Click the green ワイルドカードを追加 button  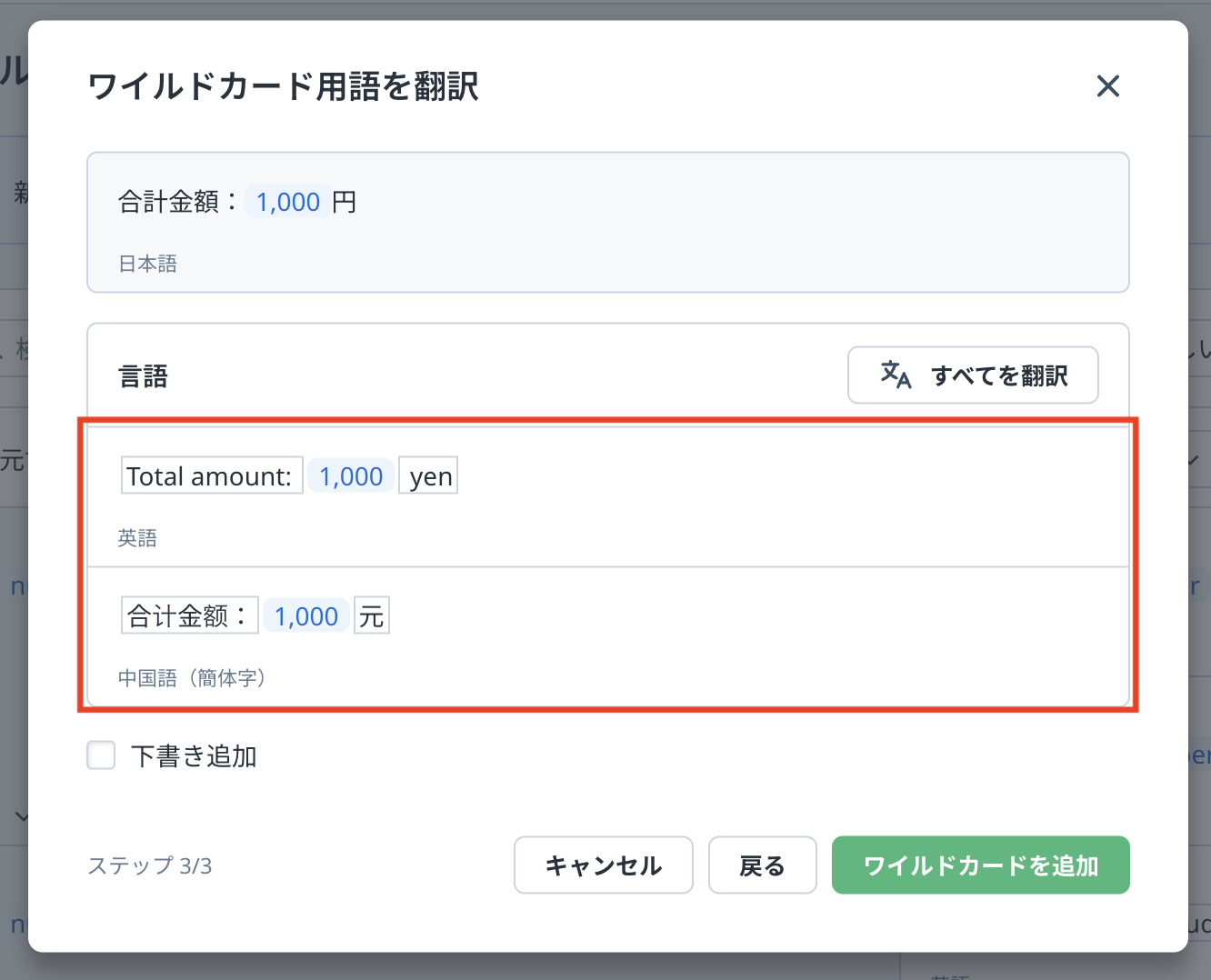[980, 865]
